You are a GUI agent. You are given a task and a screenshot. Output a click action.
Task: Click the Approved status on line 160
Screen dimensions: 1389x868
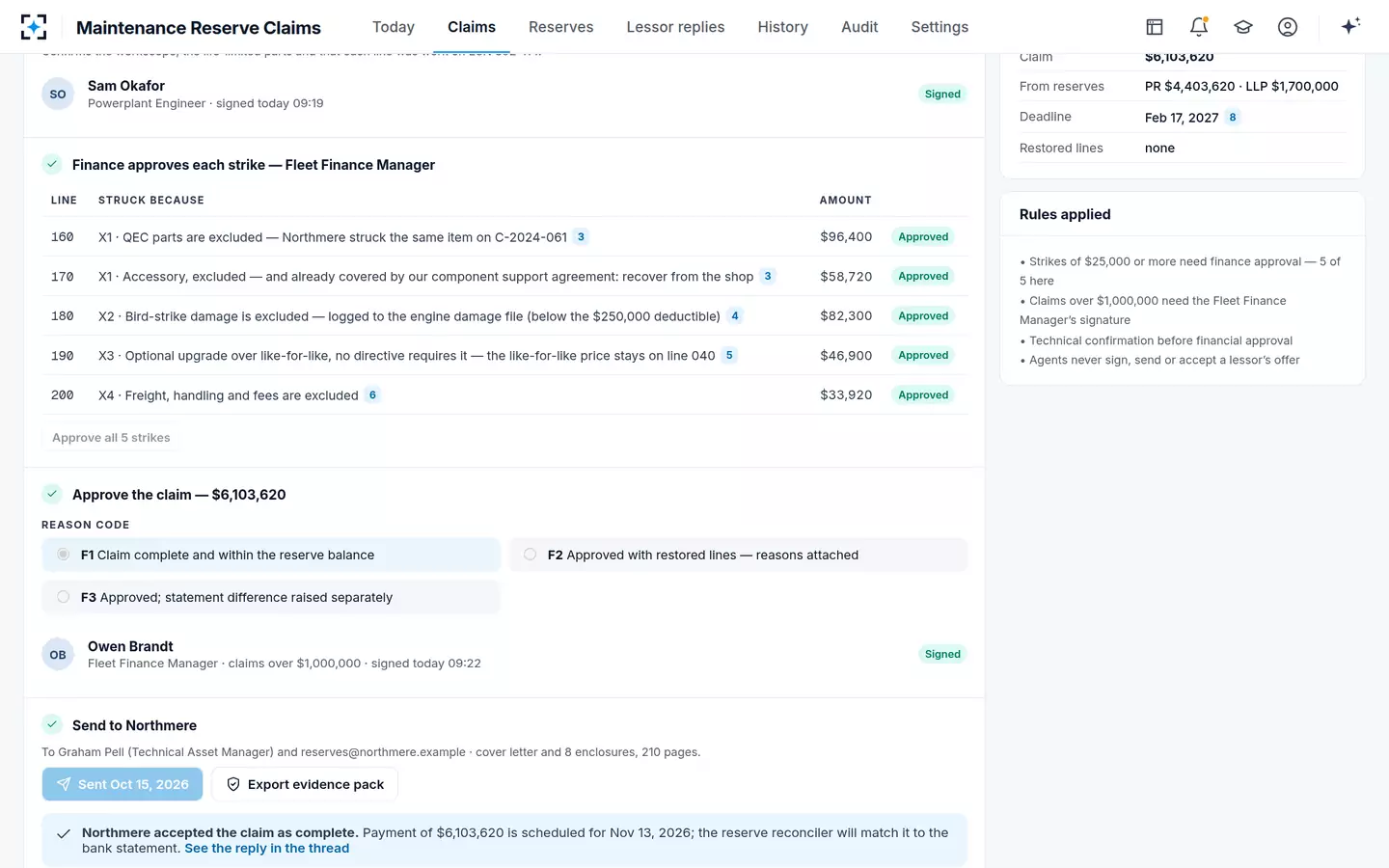tap(923, 236)
